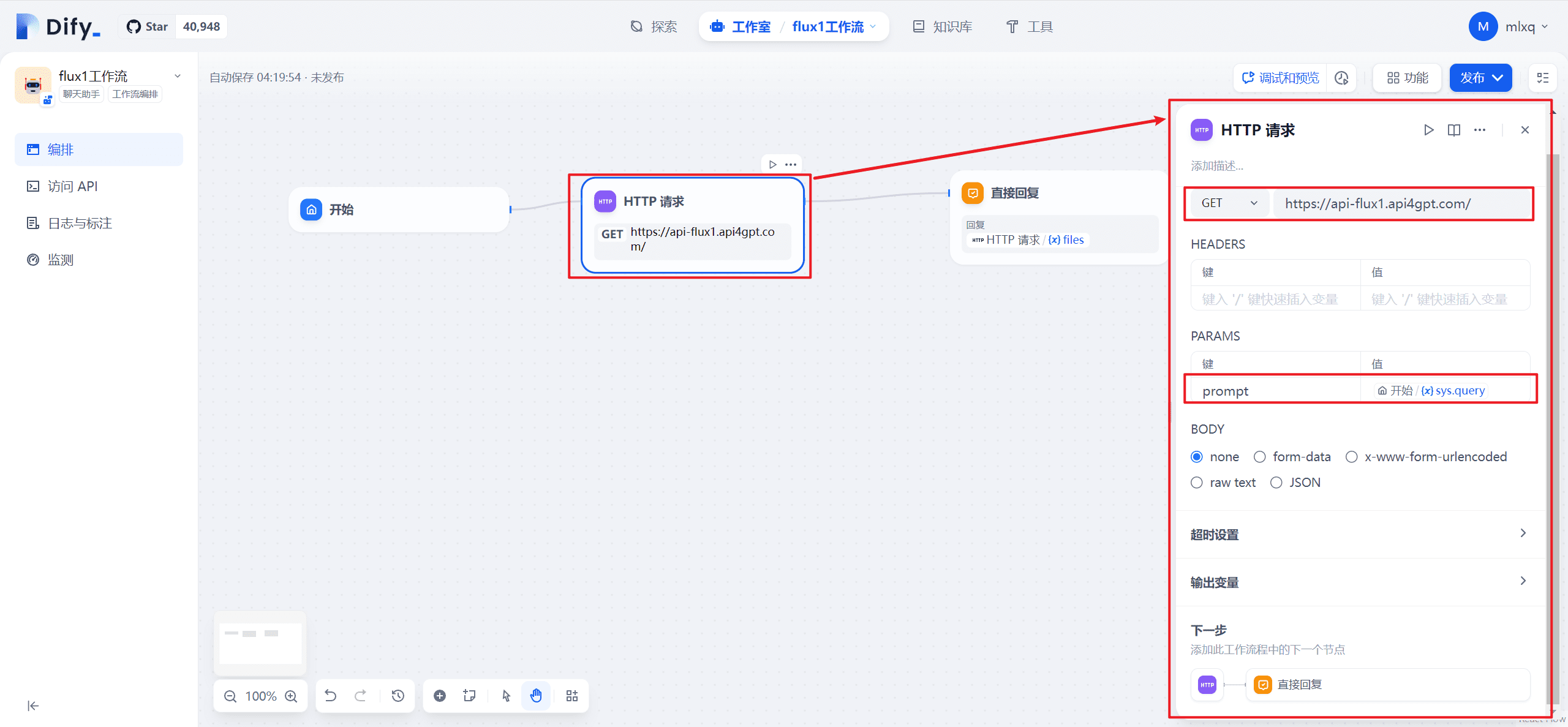This screenshot has width=1568, height=727.
Task: Go to the 工具 tab
Action: point(1030,26)
